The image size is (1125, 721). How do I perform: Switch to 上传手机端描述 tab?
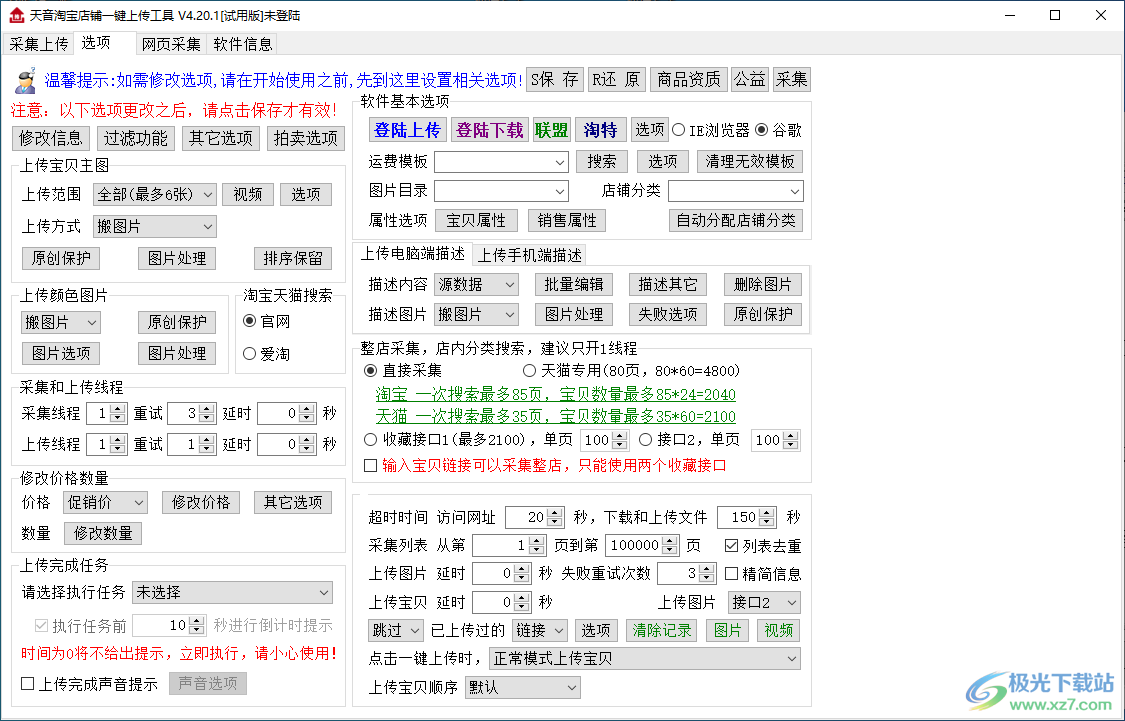[529, 255]
